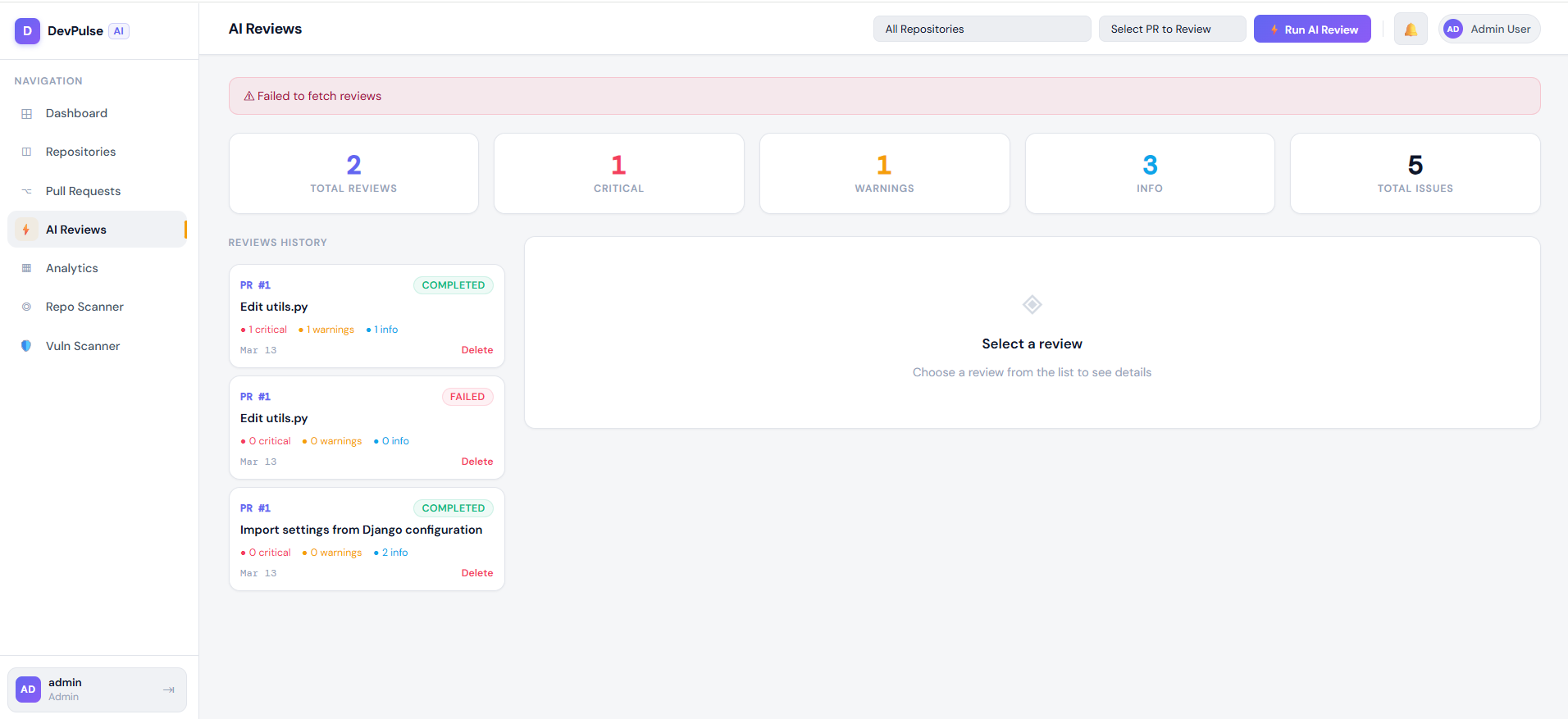Click the "2 info" label

tap(391, 553)
